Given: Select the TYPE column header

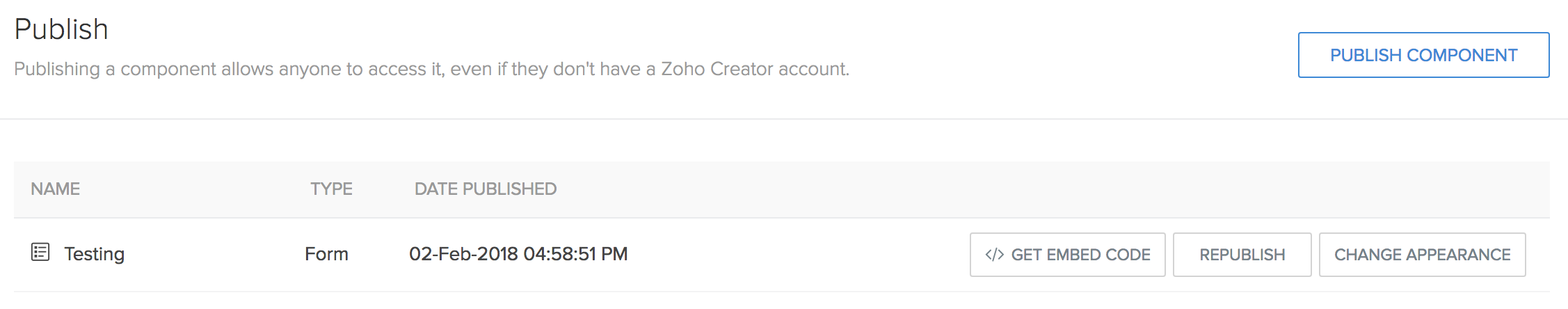Looking at the screenshot, I should (x=331, y=189).
